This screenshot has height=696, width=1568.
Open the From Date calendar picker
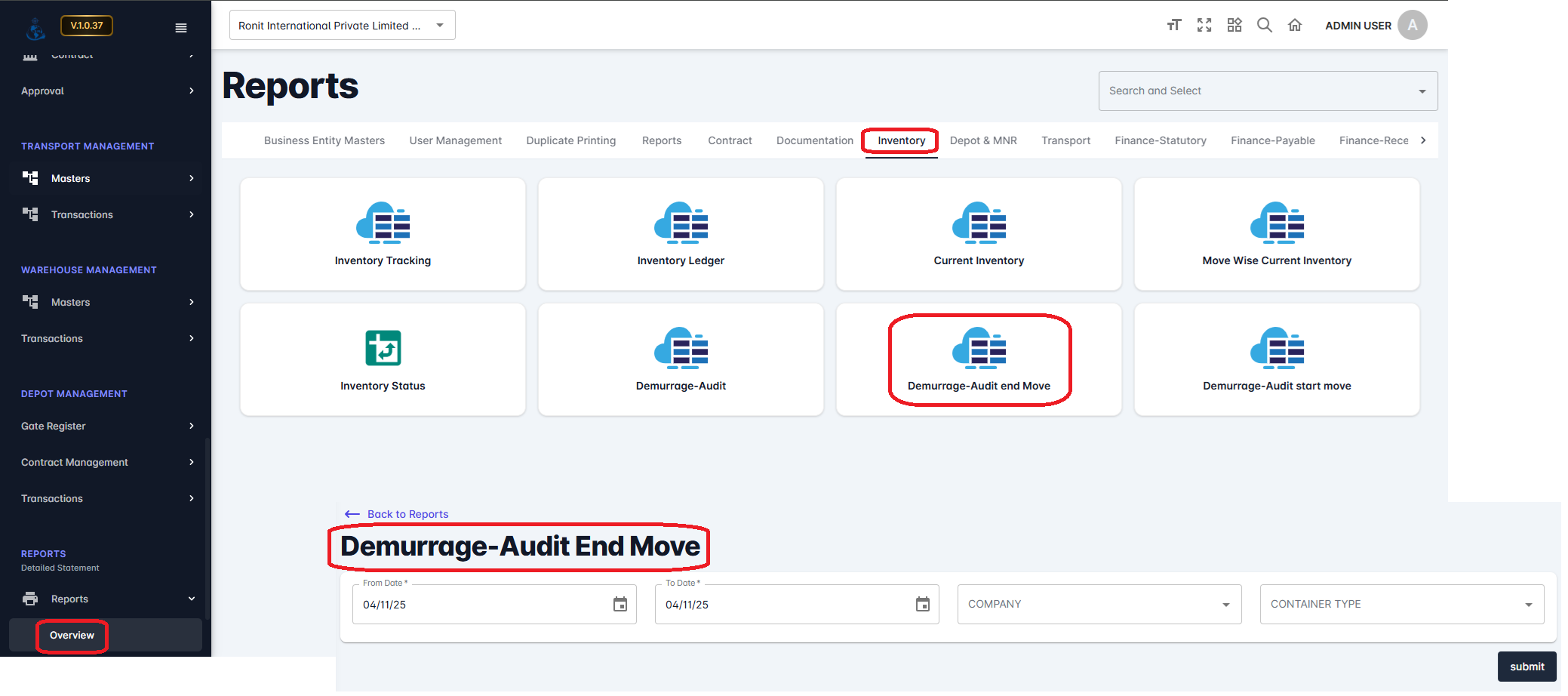coord(620,605)
